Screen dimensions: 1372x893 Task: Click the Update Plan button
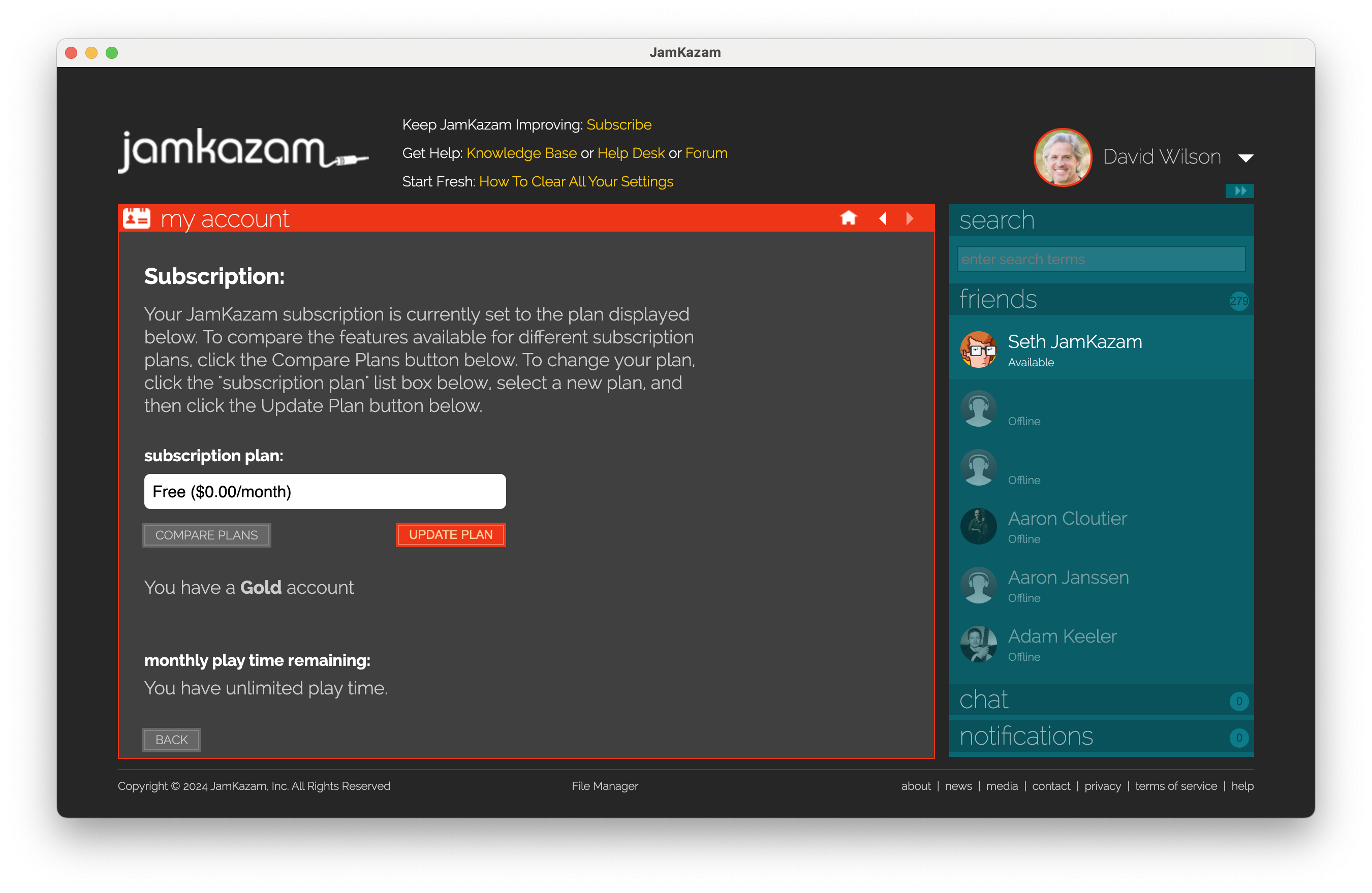click(x=450, y=535)
